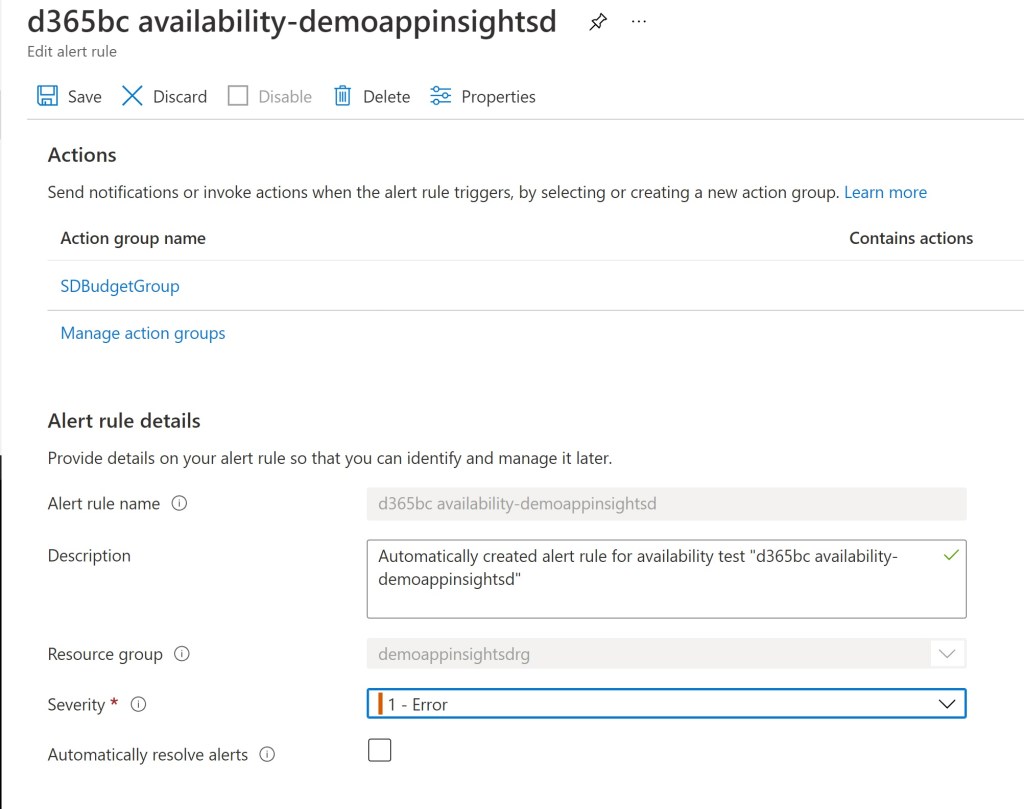The width and height of the screenshot is (1024, 809).
Task: Click the Save floppy disk icon
Action: 47,96
